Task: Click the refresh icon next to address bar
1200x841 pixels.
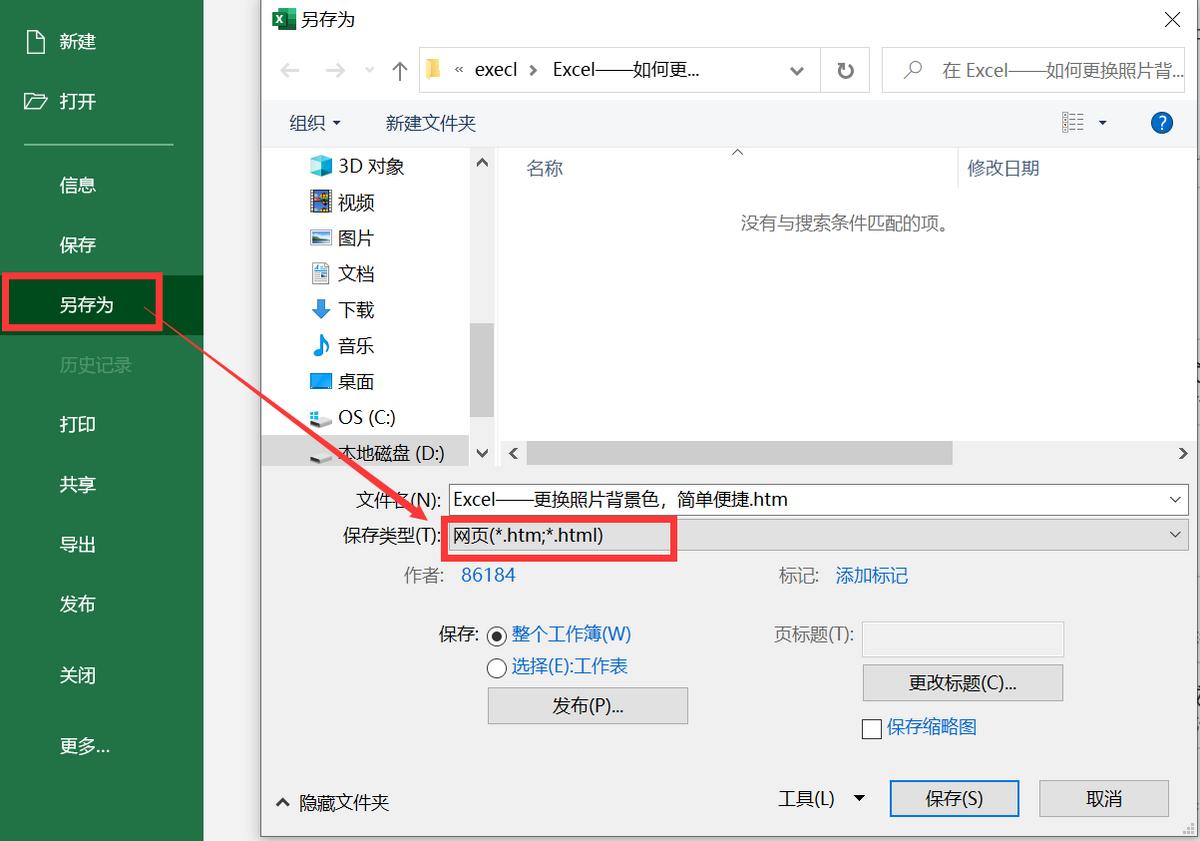Action: [x=845, y=70]
